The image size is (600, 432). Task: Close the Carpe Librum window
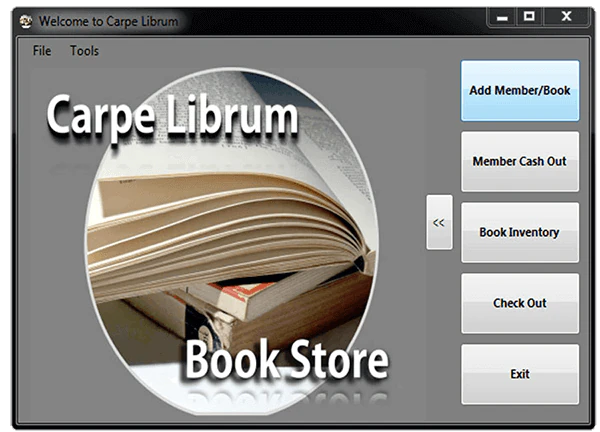pos(566,17)
